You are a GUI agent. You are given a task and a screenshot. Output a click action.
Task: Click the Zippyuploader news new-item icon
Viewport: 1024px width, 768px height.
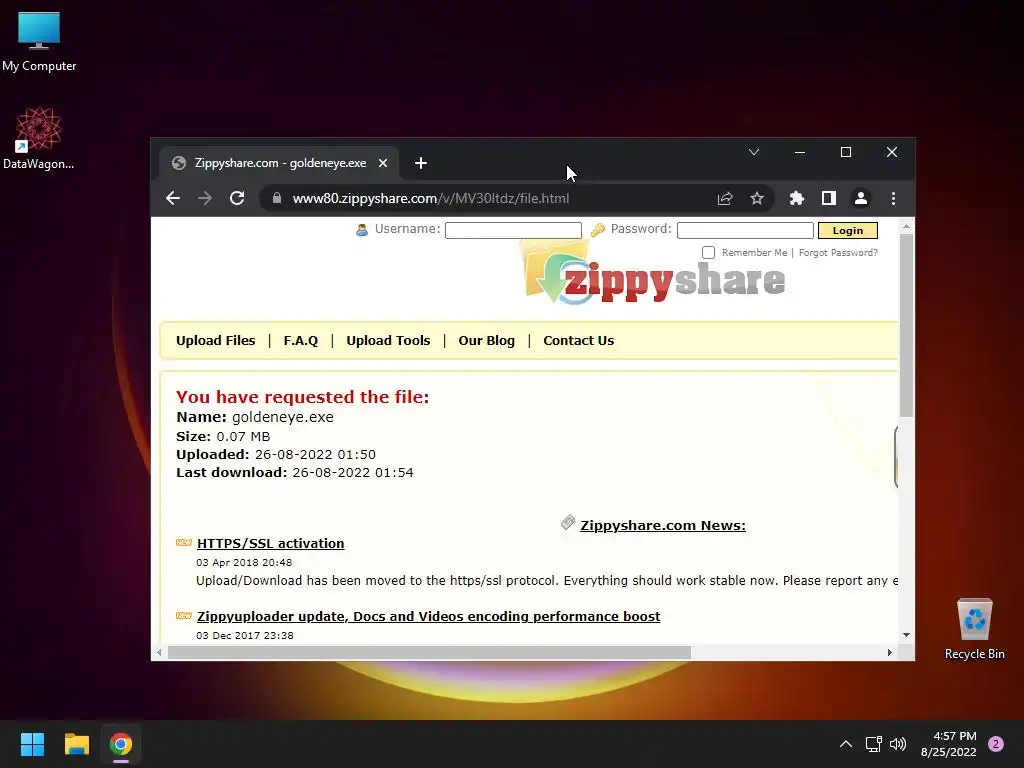tap(184, 616)
